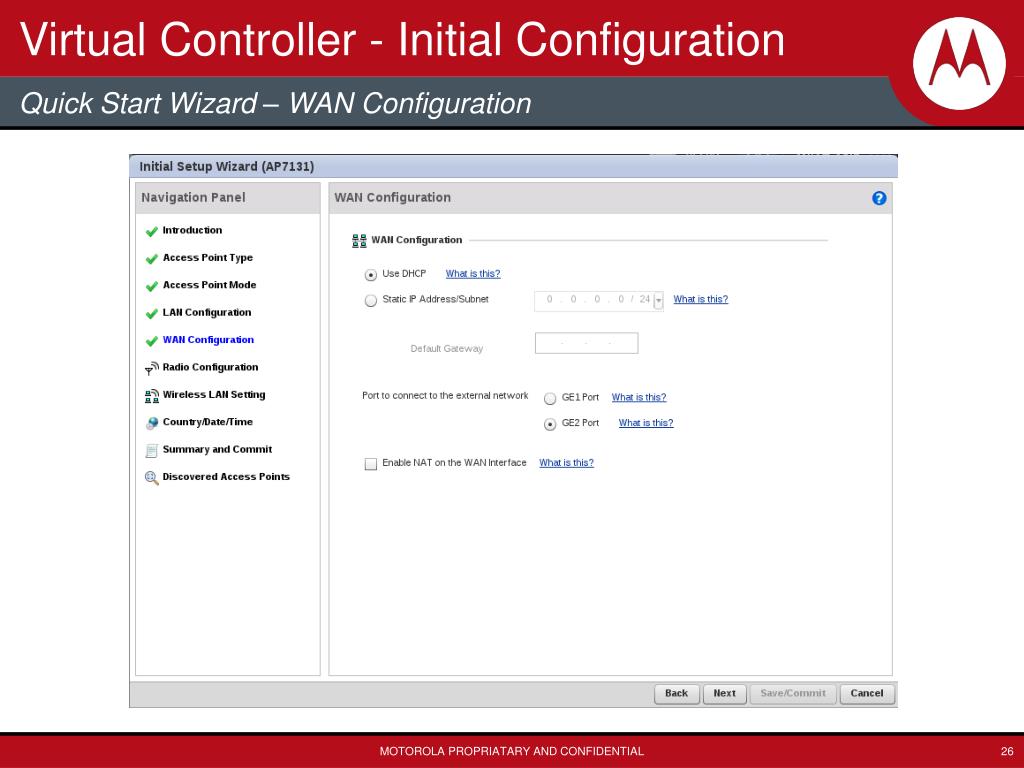Open 'What is this?' link for Enable NAT

coord(566,462)
